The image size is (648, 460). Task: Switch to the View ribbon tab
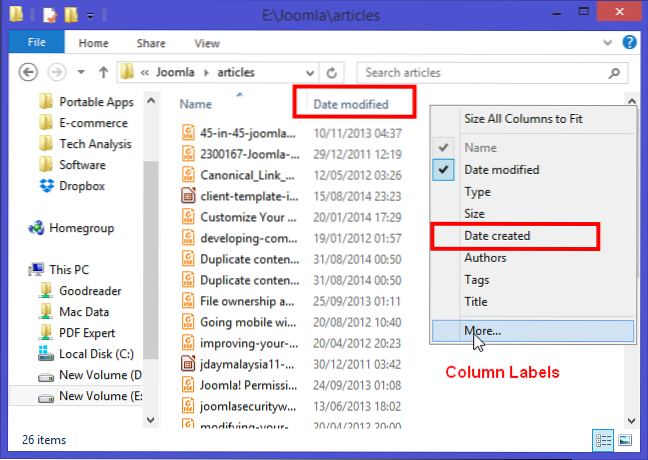(207, 44)
